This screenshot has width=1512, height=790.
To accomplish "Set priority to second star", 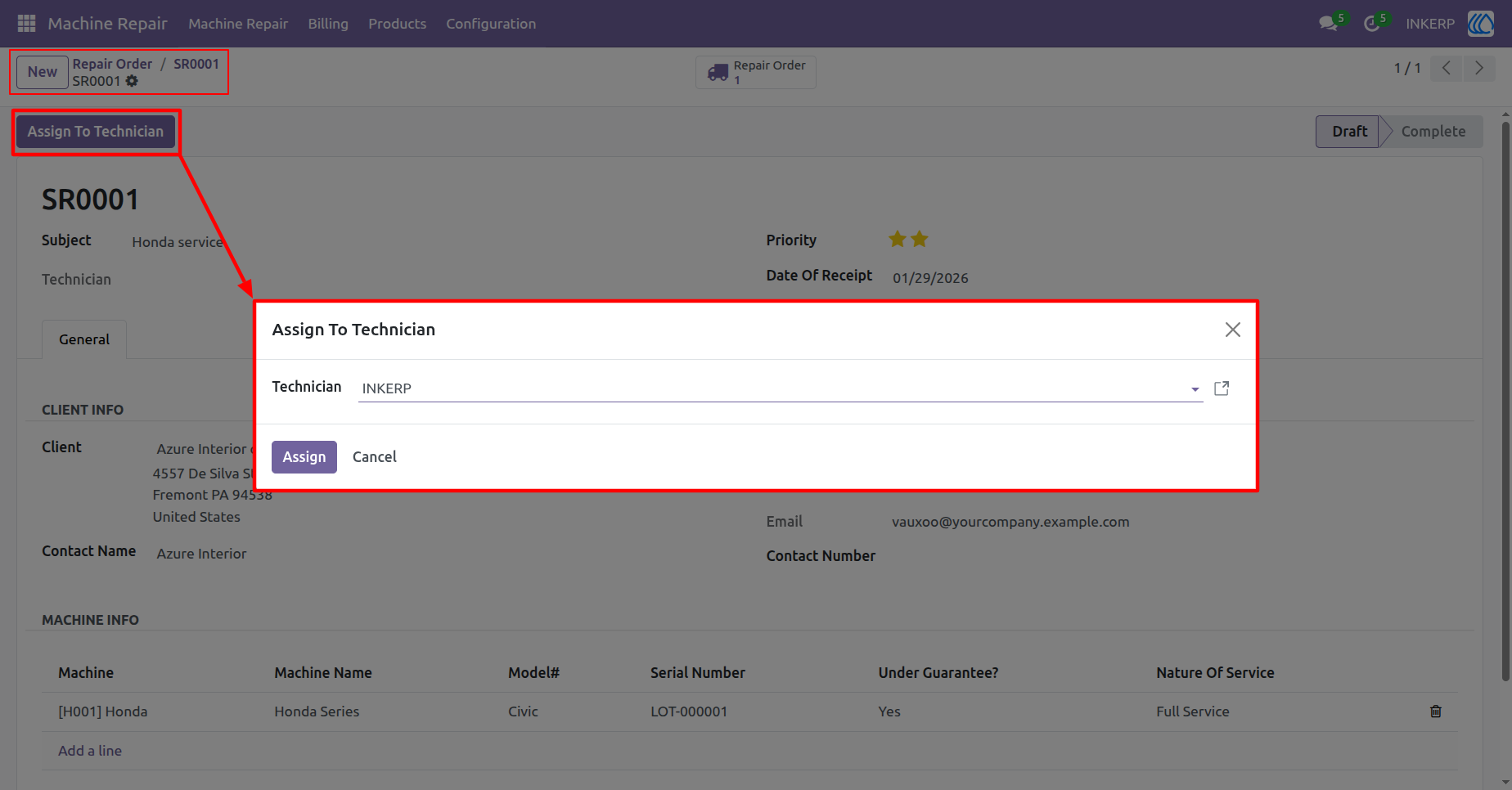I will pos(920,240).
